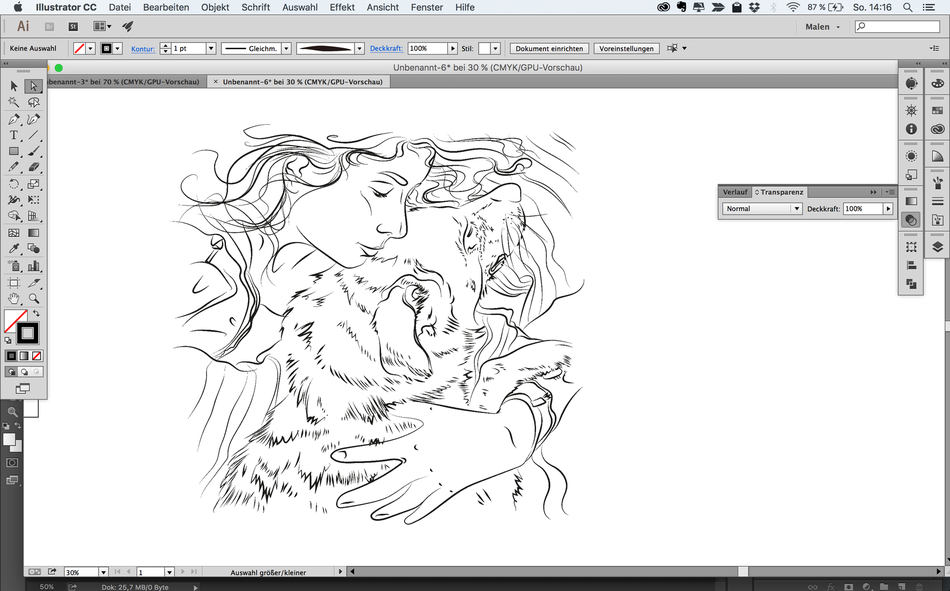Select the Zoom tool in toolbox
The image size is (950, 591).
pyautogui.click(x=33, y=298)
